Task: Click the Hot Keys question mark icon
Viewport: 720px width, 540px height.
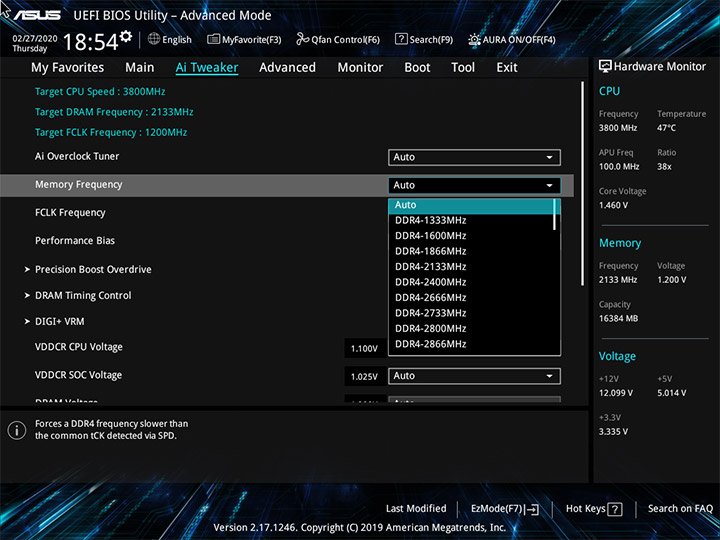Action: [x=615, y=509]
